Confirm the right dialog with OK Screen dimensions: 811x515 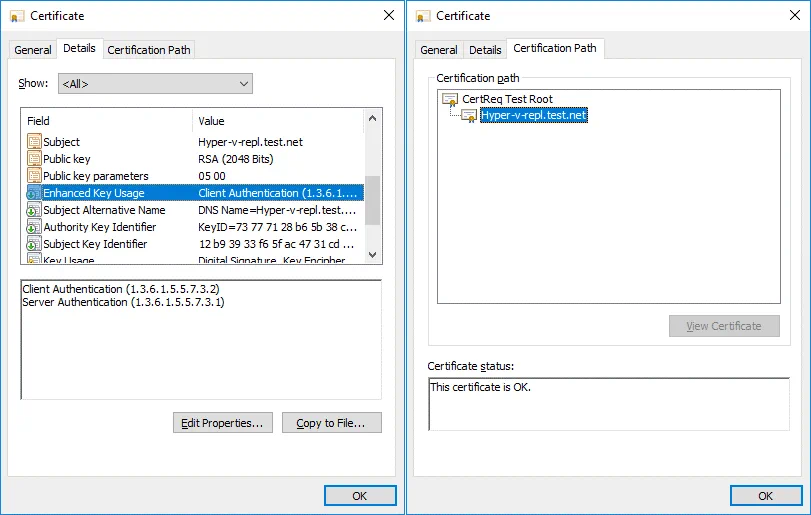[765, 496]
